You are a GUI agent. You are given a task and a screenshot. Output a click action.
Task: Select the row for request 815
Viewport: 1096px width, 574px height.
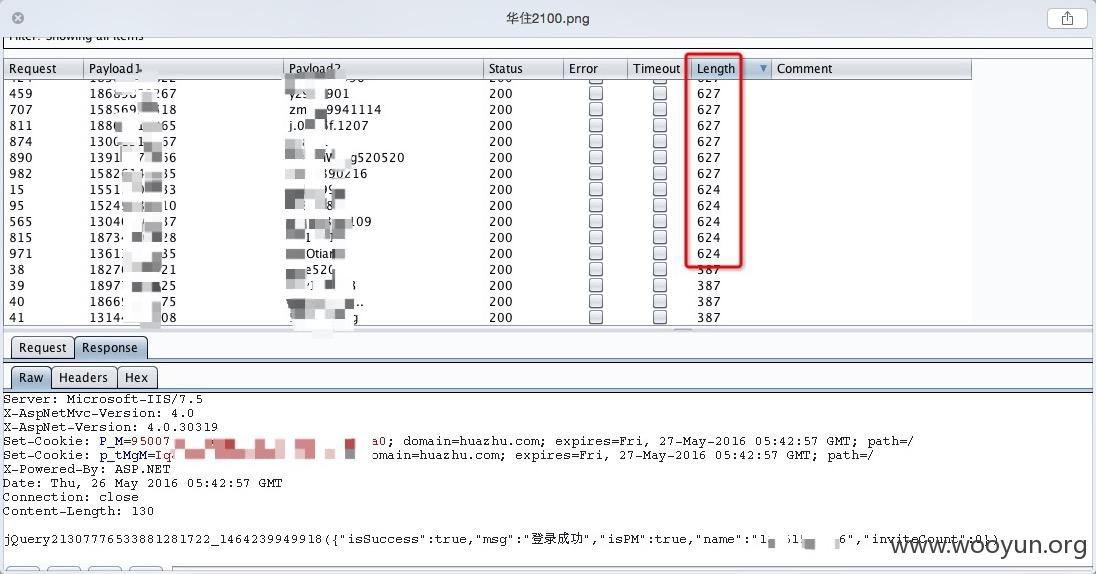(x=488, y=238)
